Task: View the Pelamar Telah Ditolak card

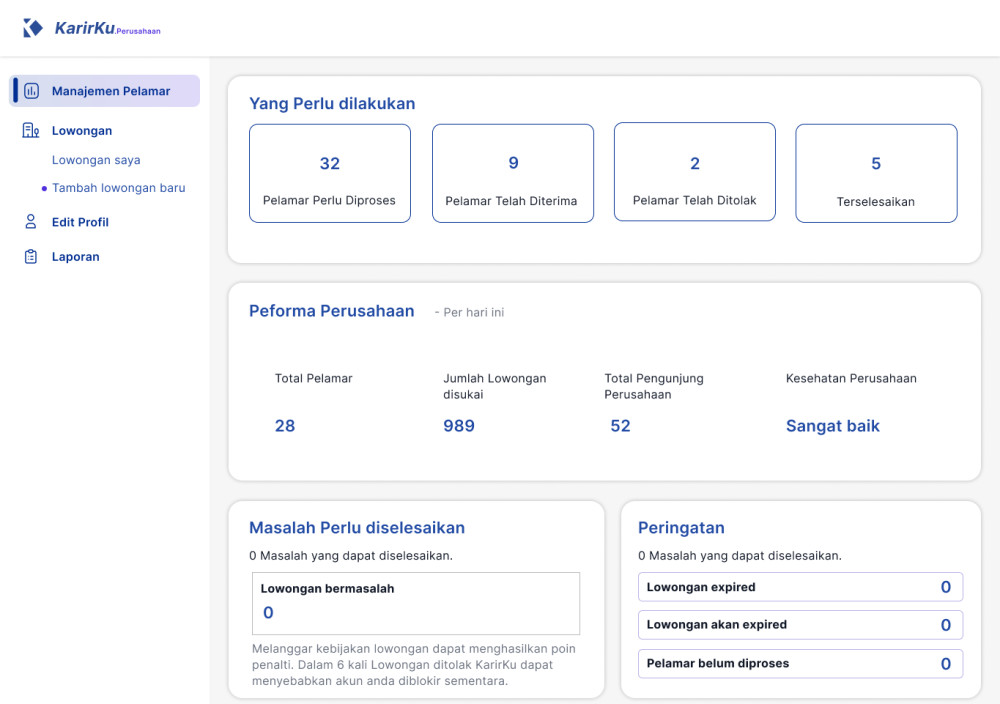Action: [x=694, y=172]
